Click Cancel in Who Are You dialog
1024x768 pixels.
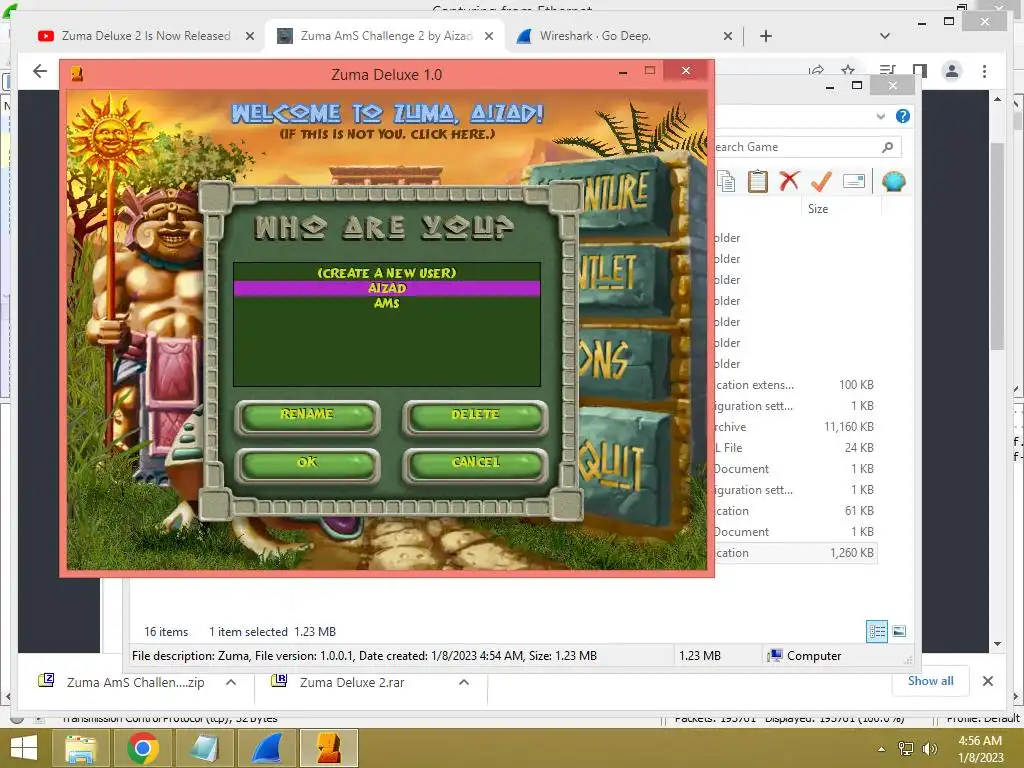pyautogui.click(x=475, y=464)
